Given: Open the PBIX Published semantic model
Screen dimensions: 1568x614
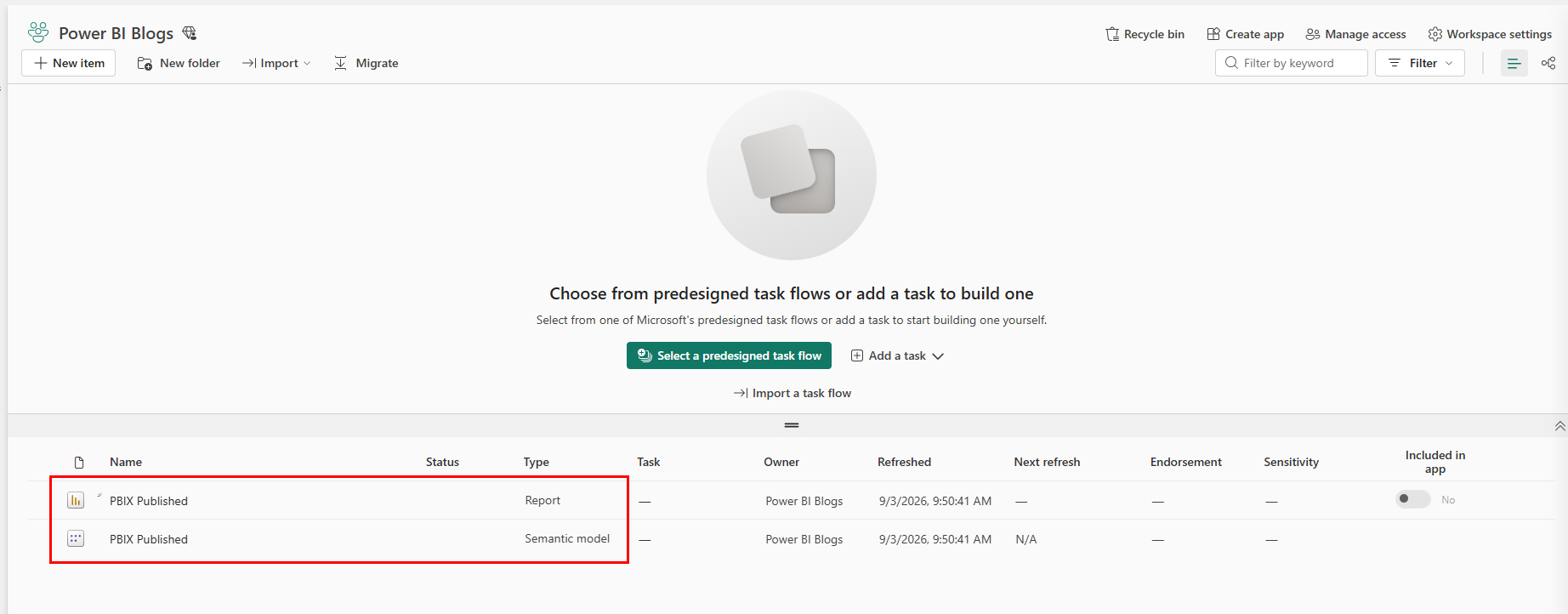Looking at the screenshot, I should pyautogui.click(x=149, y=539).
